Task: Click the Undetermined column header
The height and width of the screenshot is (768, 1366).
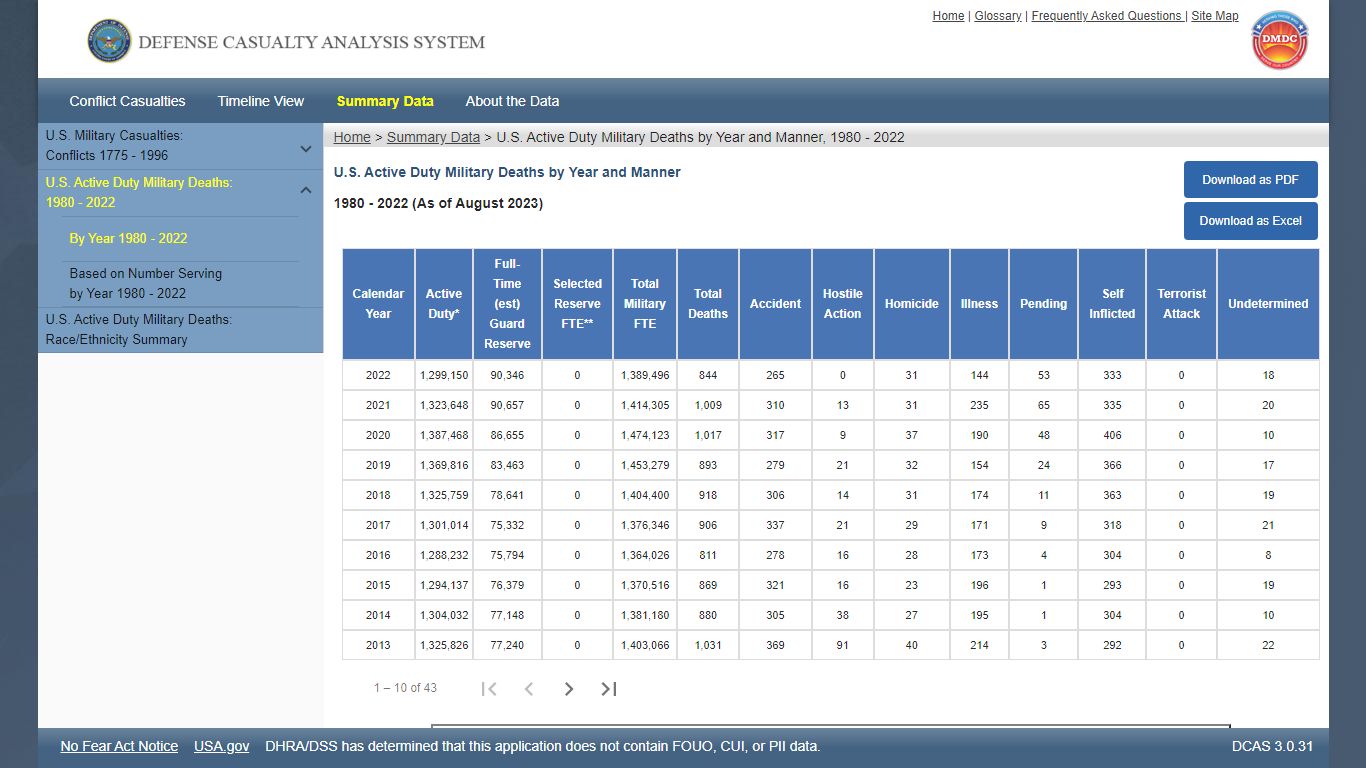Action: pyautogui.click(x=1268, y=304)
